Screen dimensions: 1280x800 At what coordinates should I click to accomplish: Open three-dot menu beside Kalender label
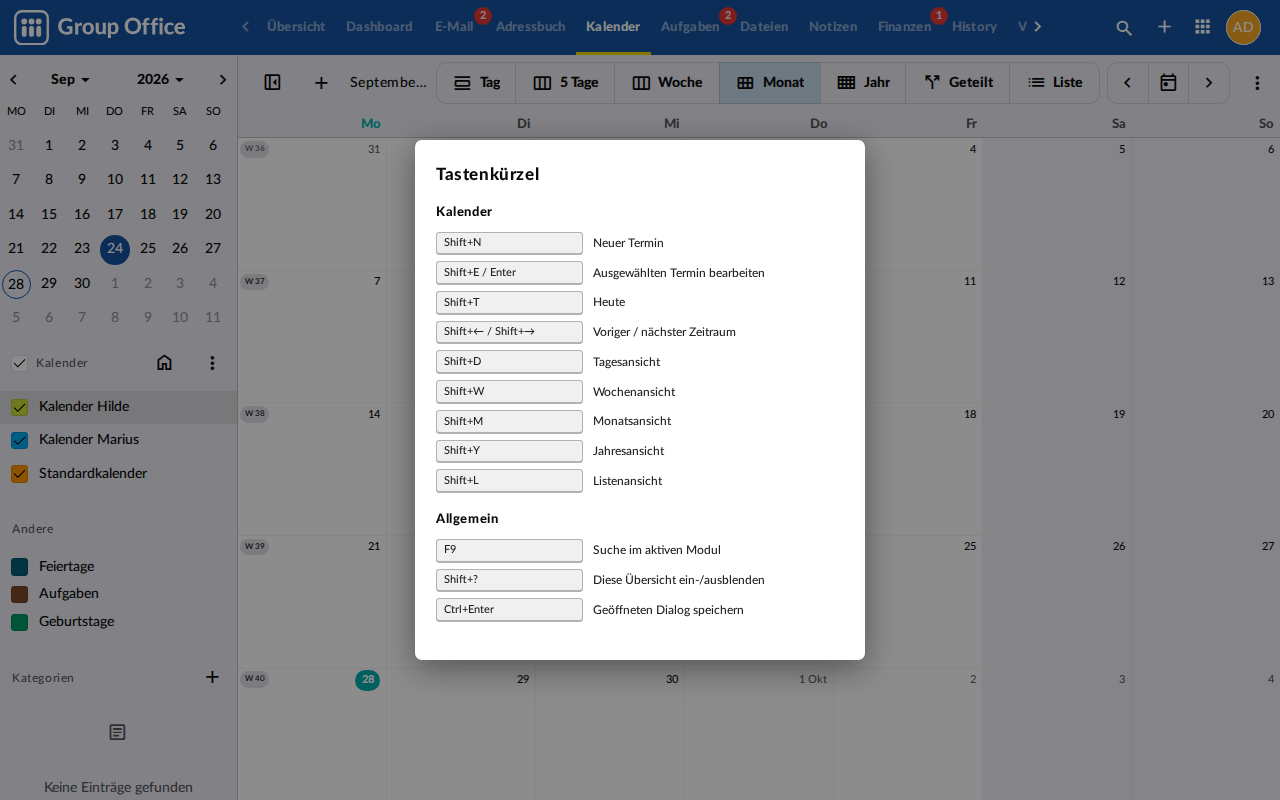coord(212,362)
